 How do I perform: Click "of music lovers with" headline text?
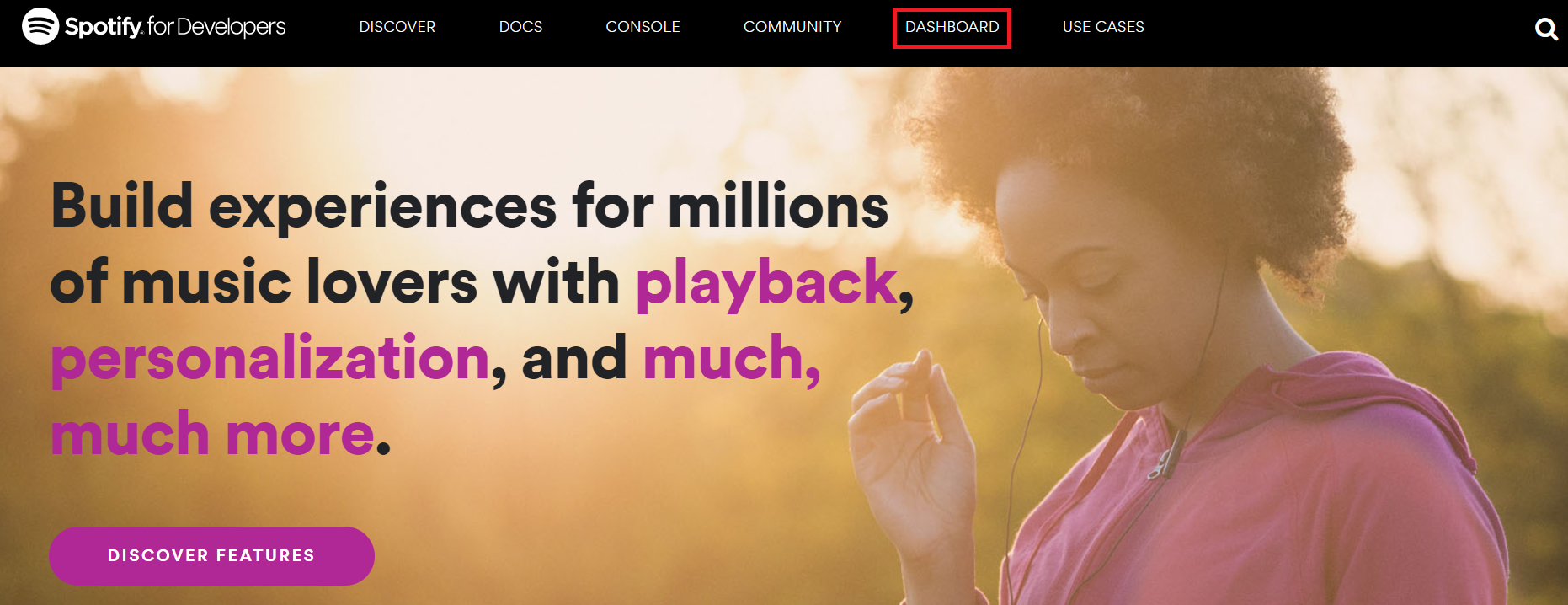coord(335,282)
